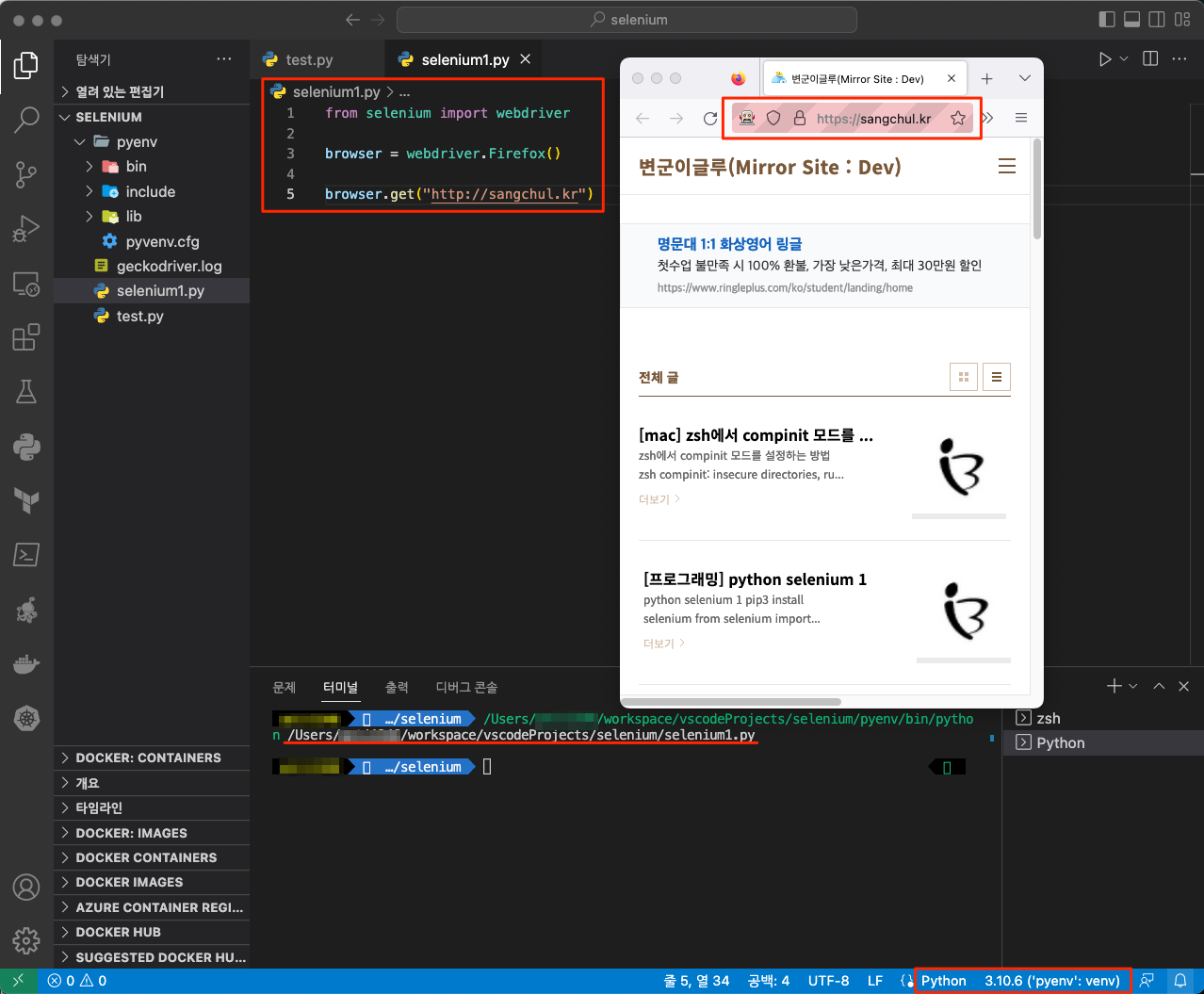The image size is (1204, 994).
Task: Expand the DOCKER: CONTAINERS section
Action: [151, 758]
